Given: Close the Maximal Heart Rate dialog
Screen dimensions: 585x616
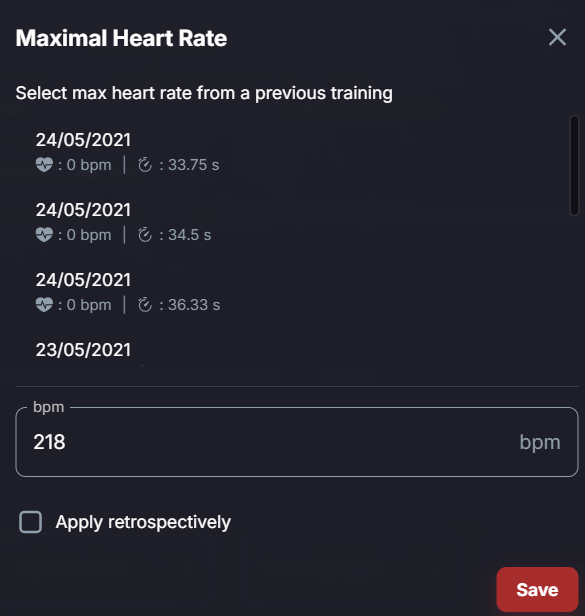Looking at the screenshot, I should (557, 38).
